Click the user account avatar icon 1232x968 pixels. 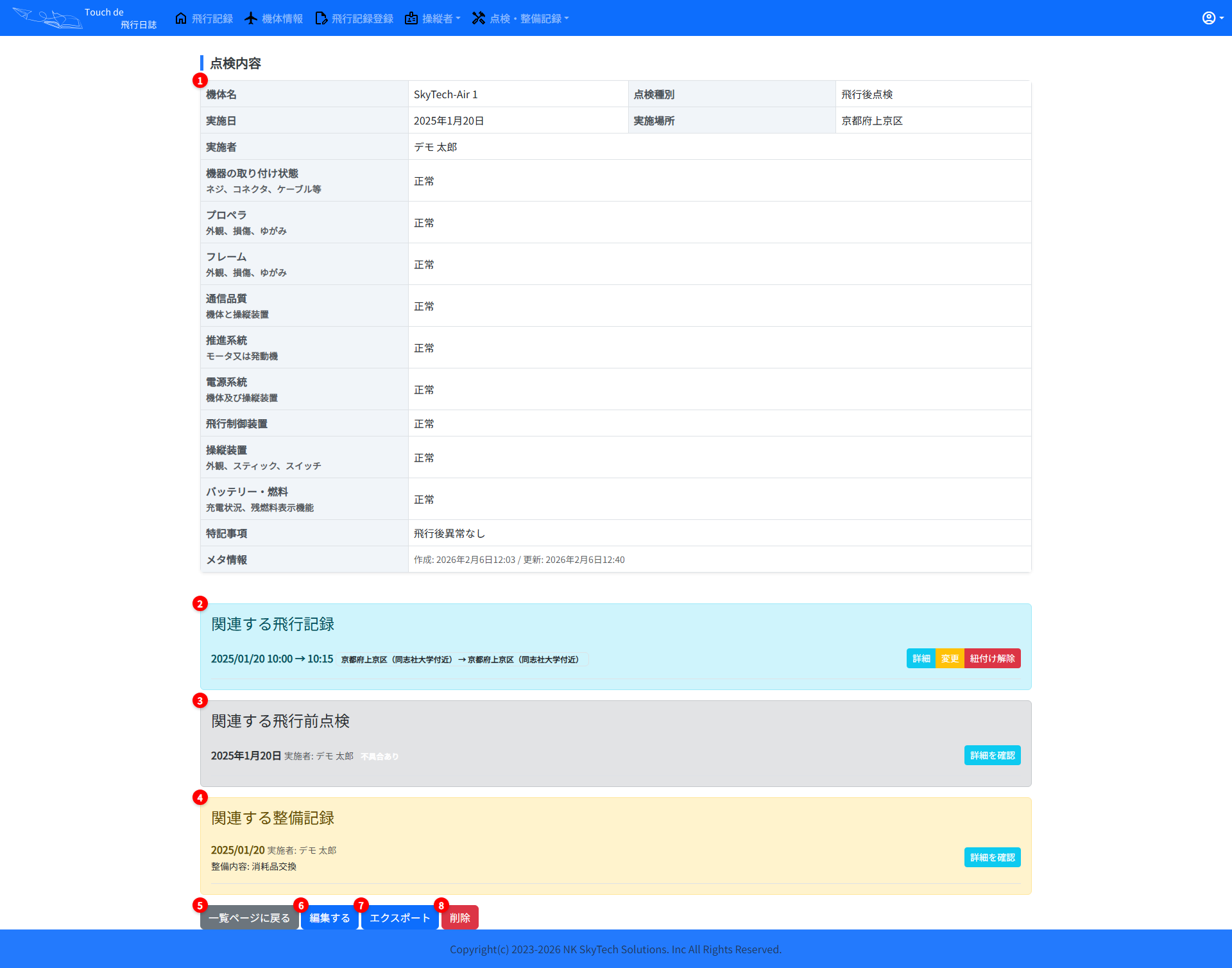[x=1208, y=18]
